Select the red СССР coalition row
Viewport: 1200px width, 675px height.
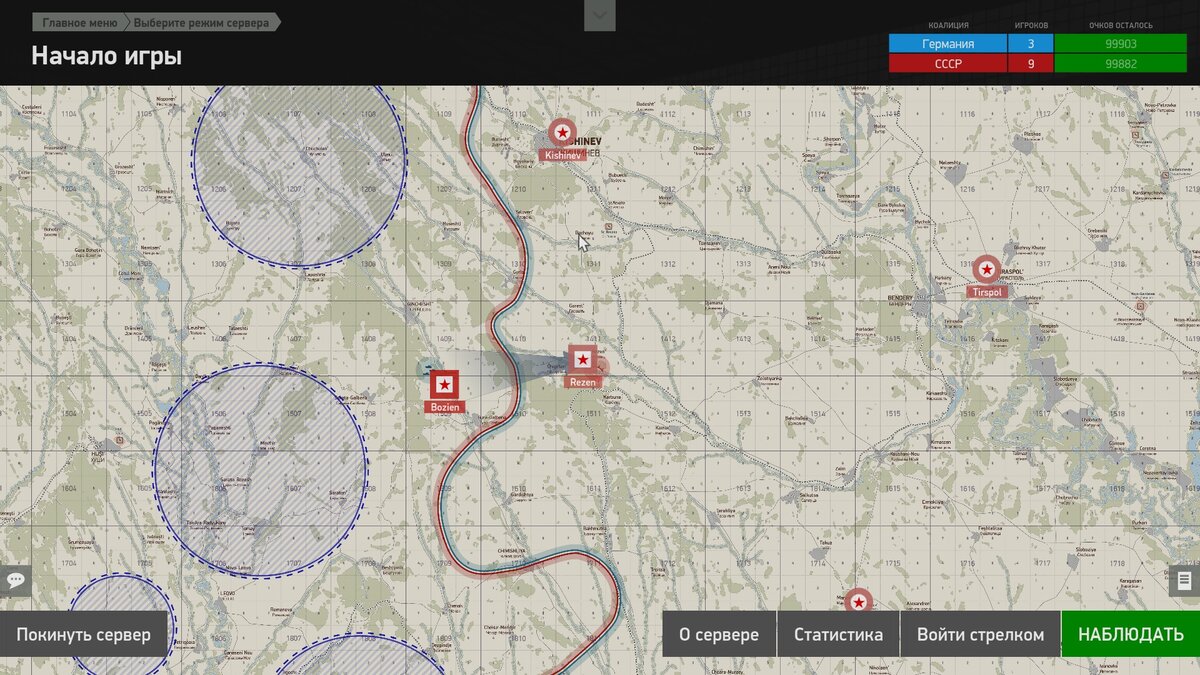coord(947,63)
